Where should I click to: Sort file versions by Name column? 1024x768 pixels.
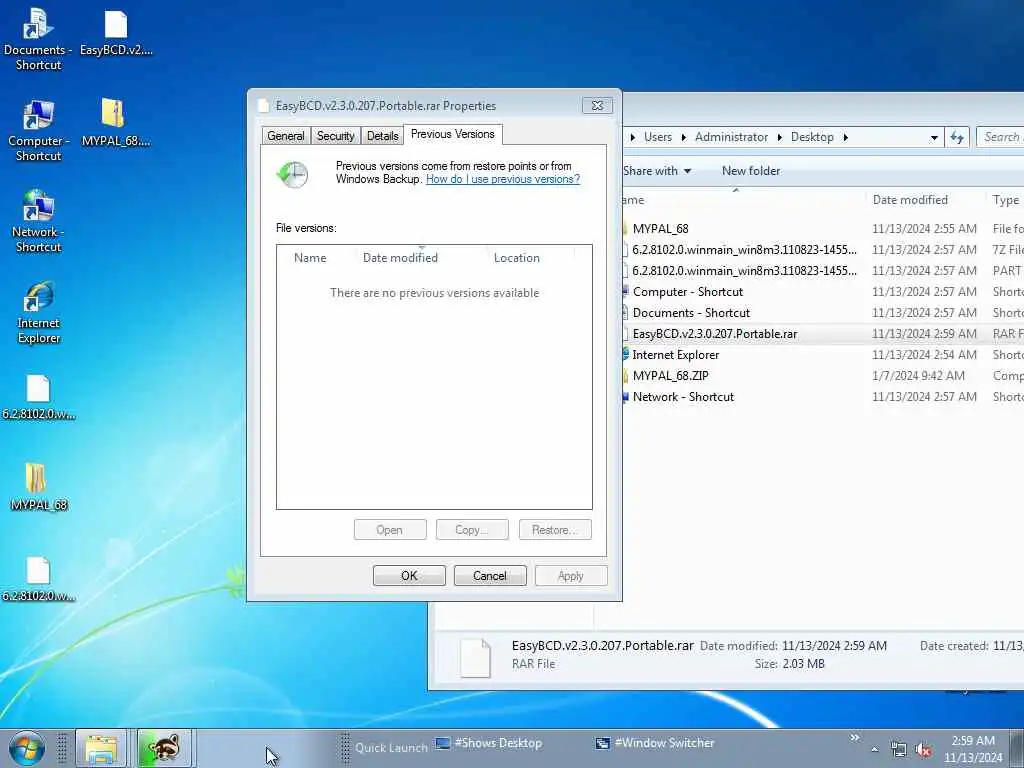coord(316,257)
